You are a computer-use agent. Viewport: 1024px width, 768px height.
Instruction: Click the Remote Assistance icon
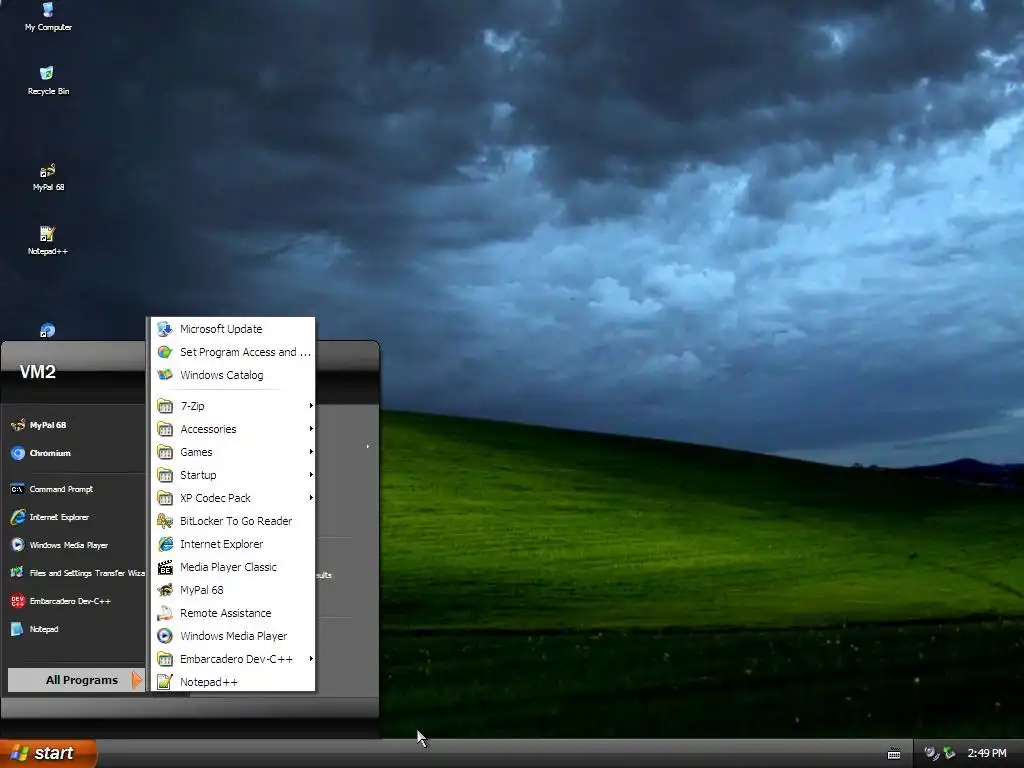tap(165, 613)
